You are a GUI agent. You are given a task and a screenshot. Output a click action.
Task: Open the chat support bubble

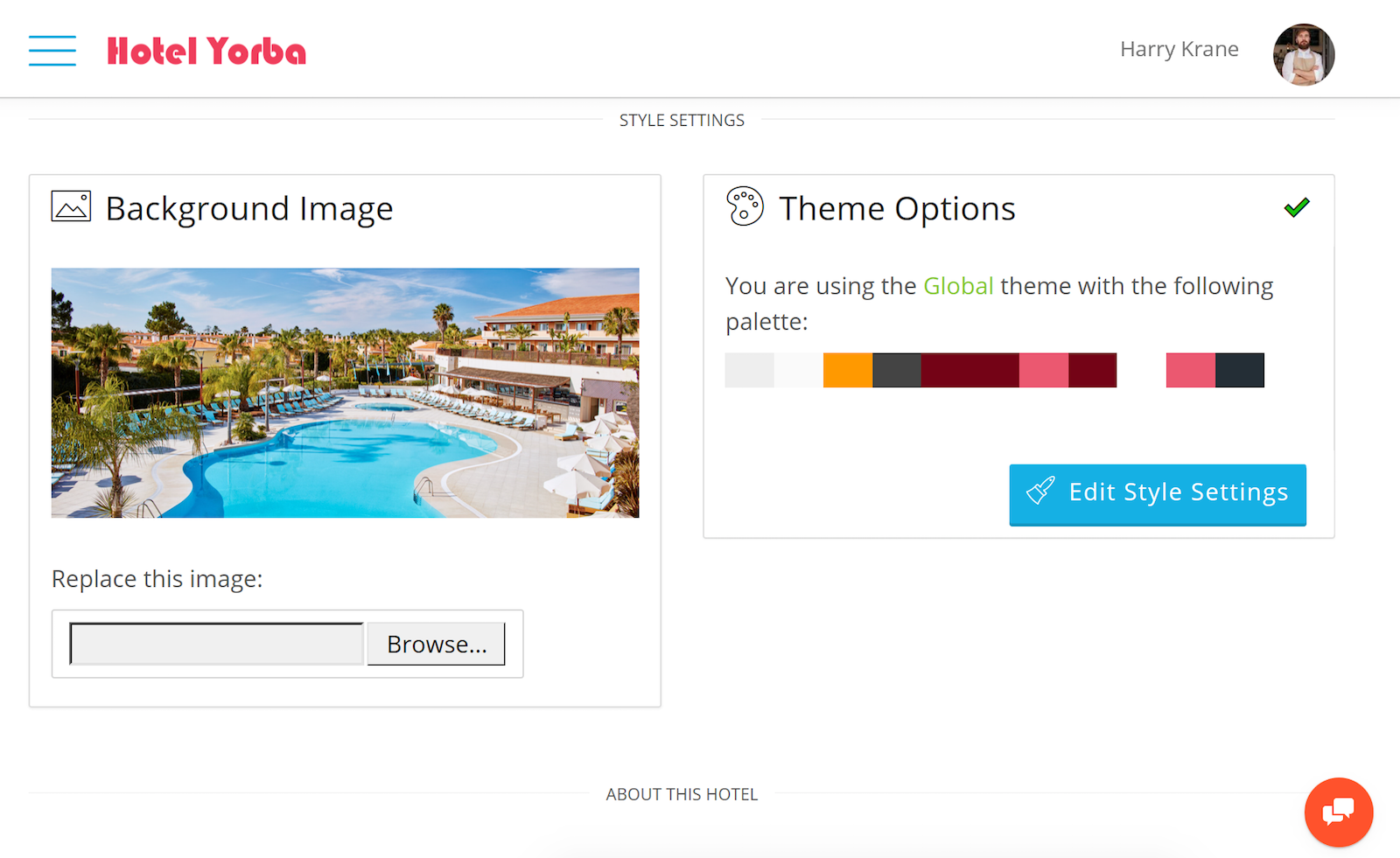point(1338,812)
